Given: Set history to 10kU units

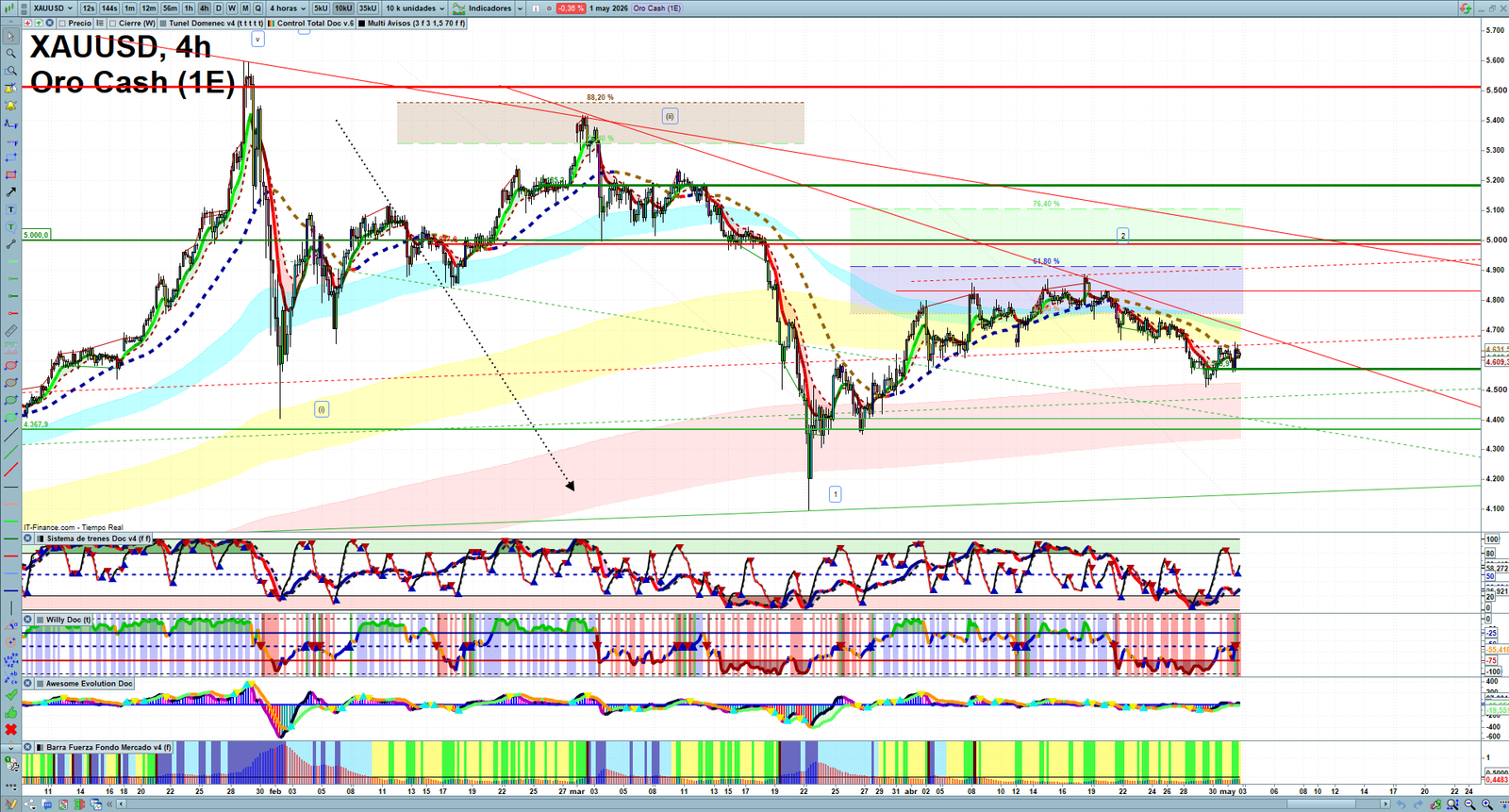Looking at the screenshot, I should [x=343, y=8].
